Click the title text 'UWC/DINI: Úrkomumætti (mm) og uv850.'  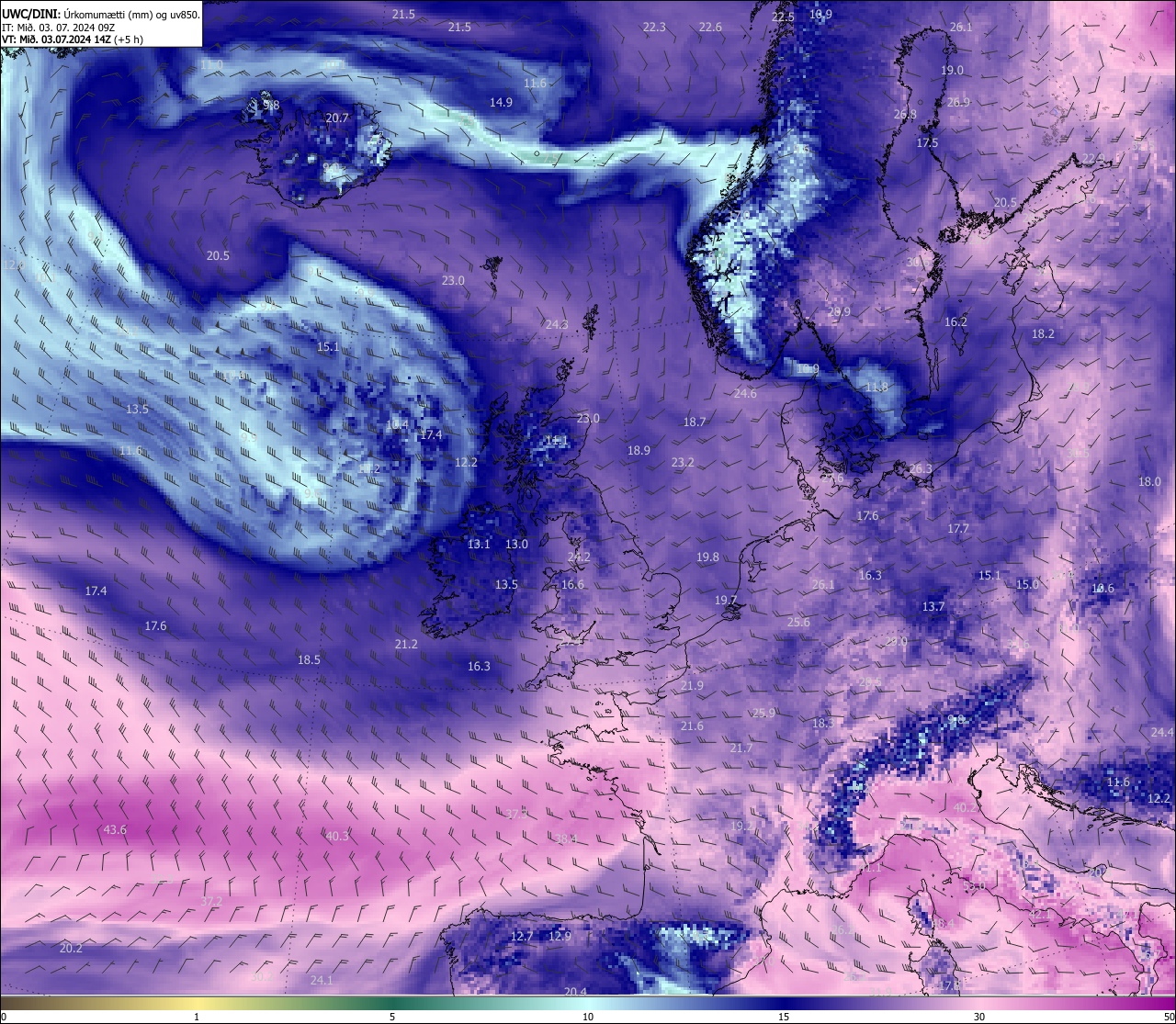[100, 15]
